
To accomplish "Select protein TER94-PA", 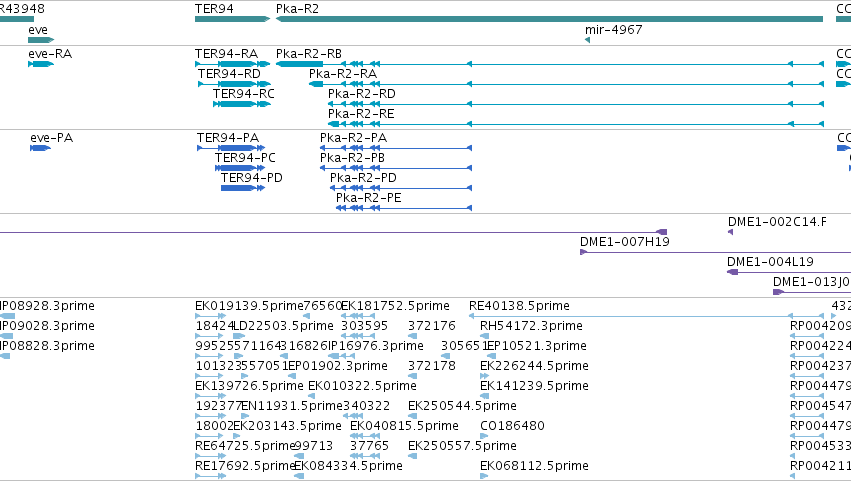I will [x=228, y=138].
